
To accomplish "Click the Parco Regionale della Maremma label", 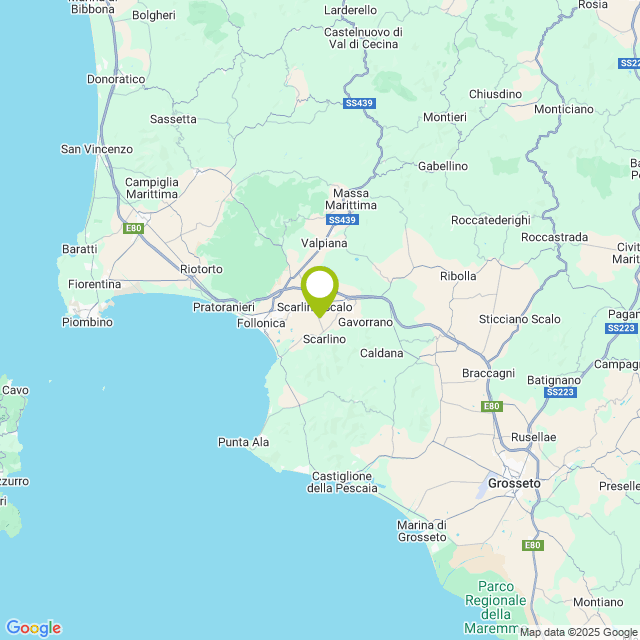I will (x=496, y=607).
